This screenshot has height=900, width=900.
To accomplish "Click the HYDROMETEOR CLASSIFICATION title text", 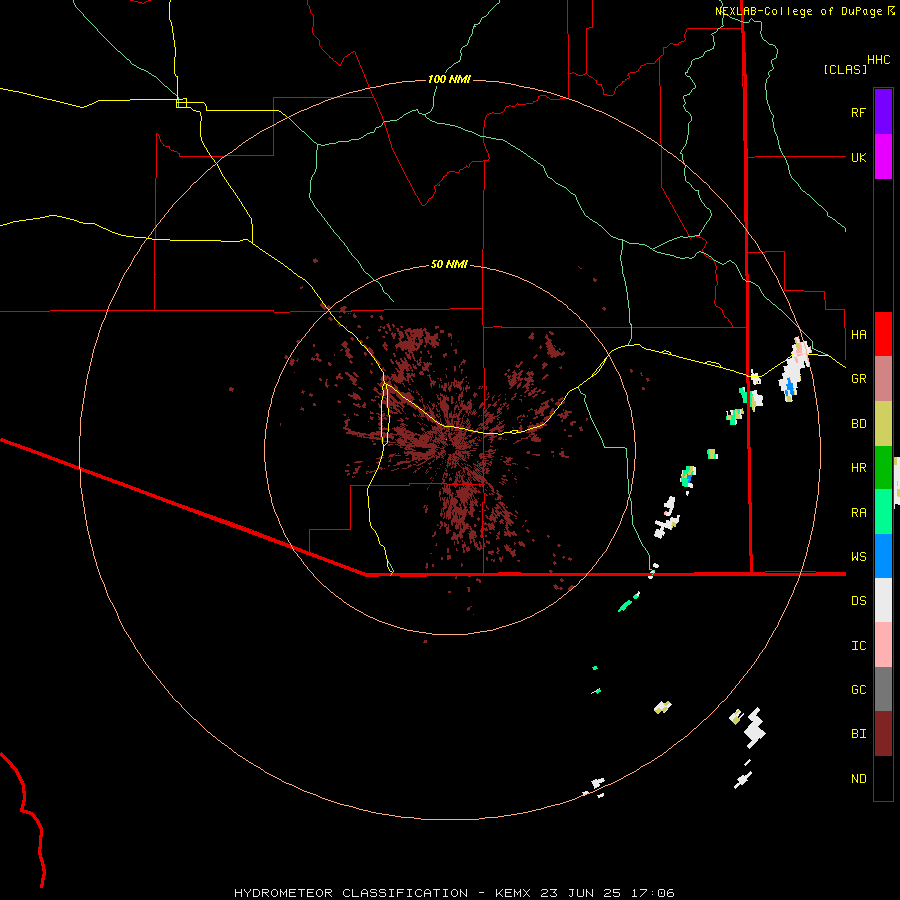I will point(351,893).
